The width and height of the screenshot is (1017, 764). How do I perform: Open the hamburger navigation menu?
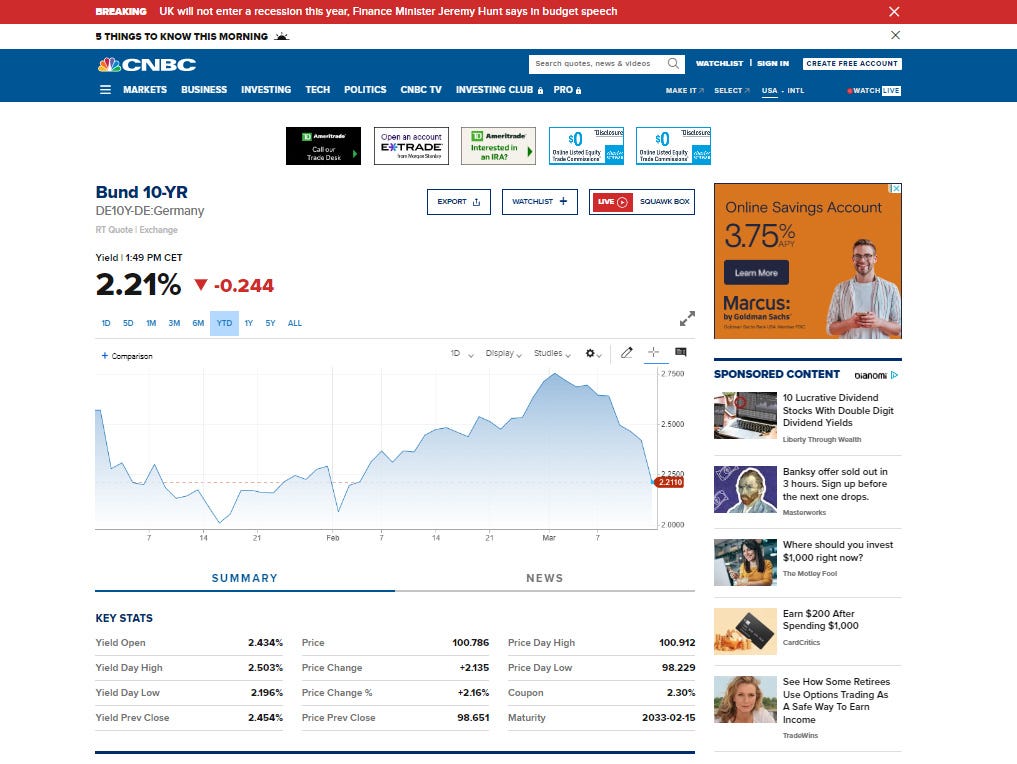[x=105, y=90]
